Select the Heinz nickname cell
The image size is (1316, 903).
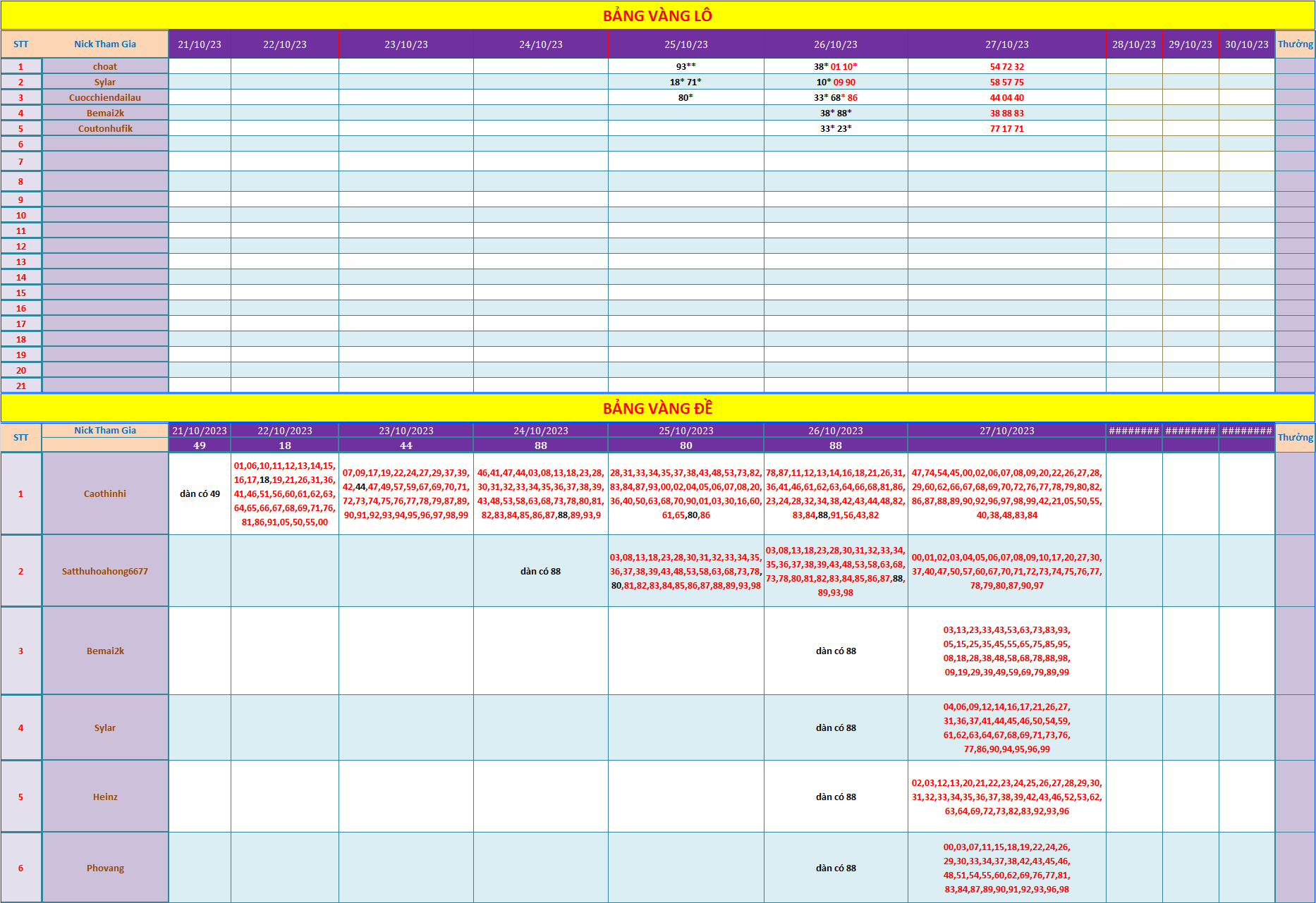click(x=105, y=797)
